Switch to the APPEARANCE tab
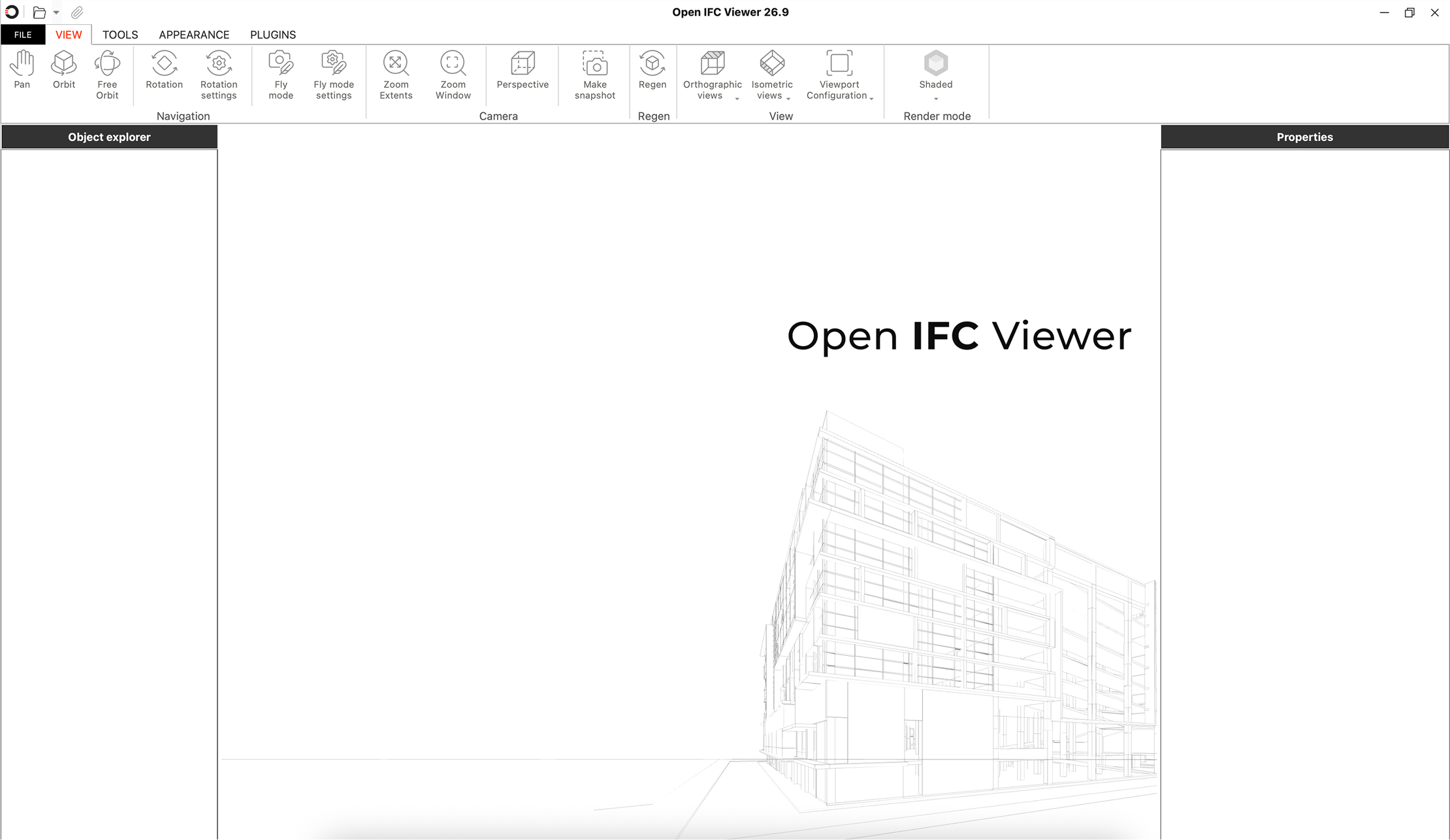 coord(194,35)
